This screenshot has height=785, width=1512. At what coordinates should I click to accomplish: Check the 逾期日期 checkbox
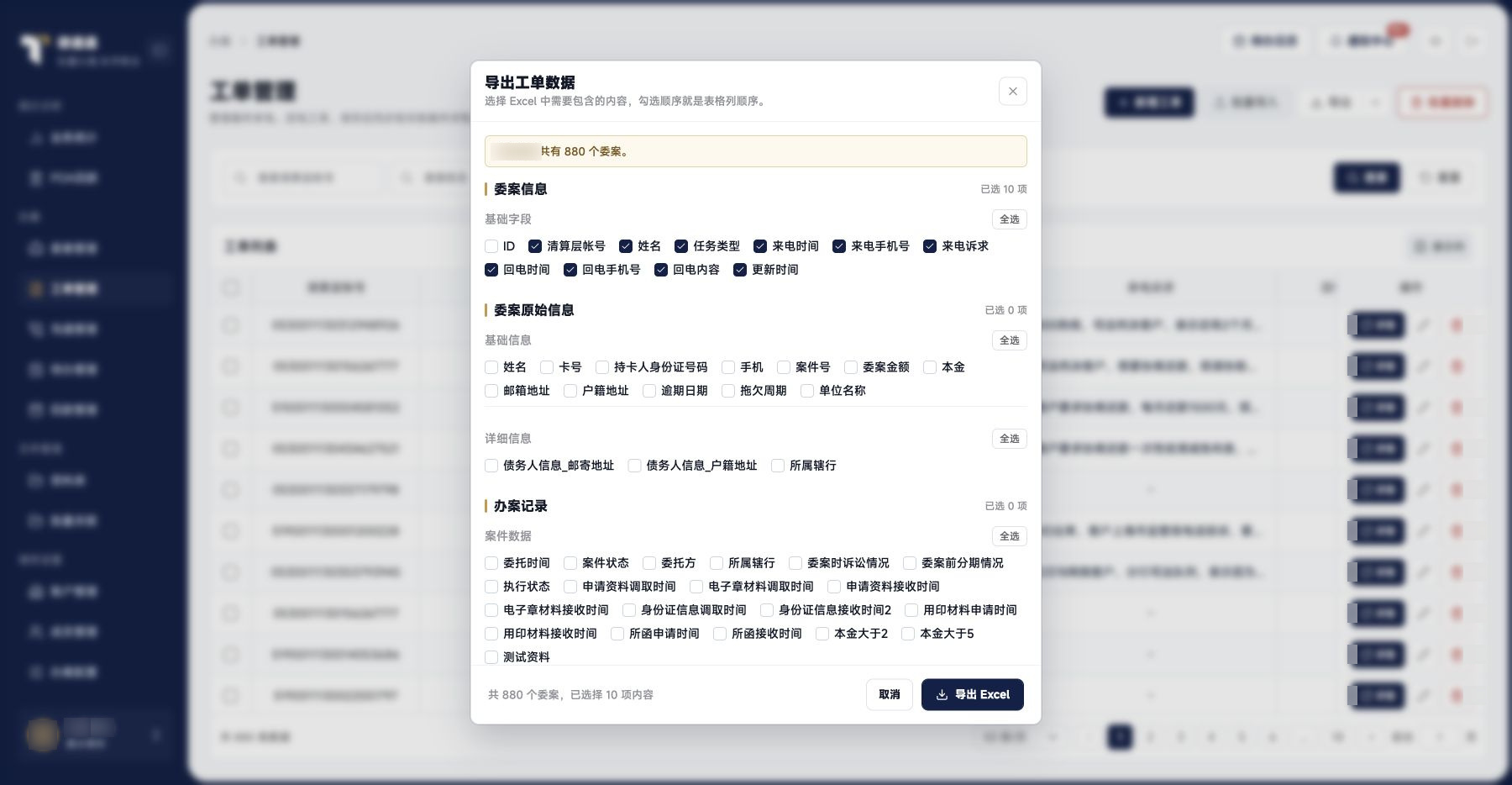(649, 391)
